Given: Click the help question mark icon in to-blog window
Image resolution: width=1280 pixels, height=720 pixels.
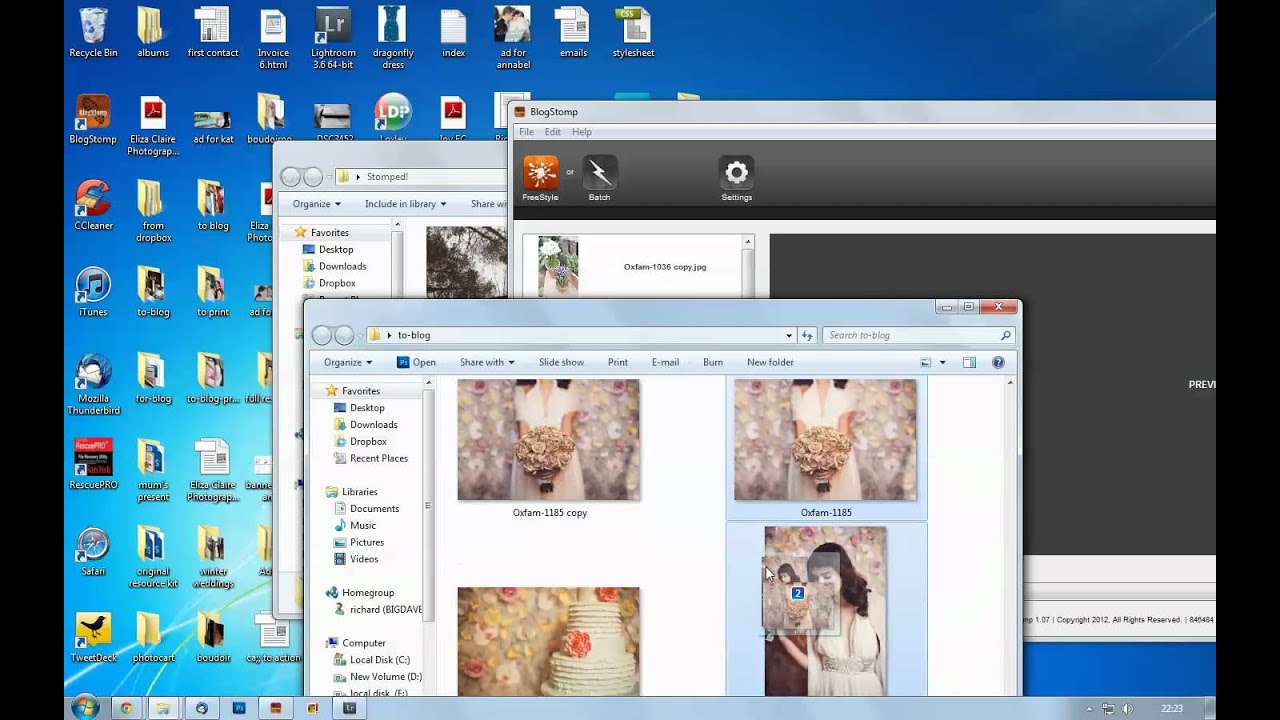Looking at the screenshot, I should pos(997,362).
